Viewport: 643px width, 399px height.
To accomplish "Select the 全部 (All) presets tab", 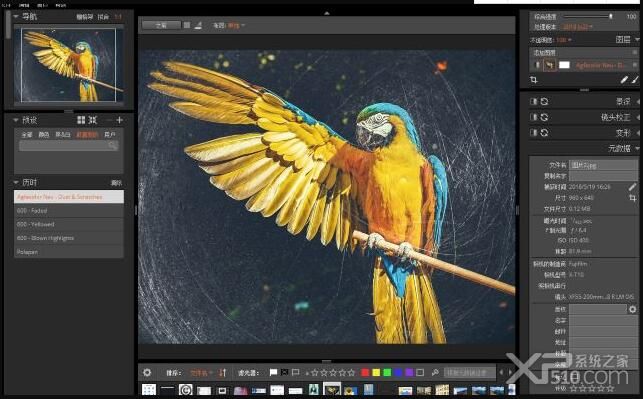I will [x=27, y=135].
